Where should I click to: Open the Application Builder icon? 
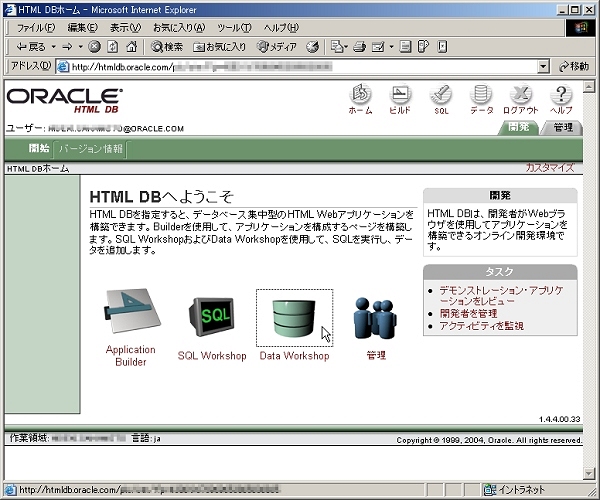coord(132,310)
